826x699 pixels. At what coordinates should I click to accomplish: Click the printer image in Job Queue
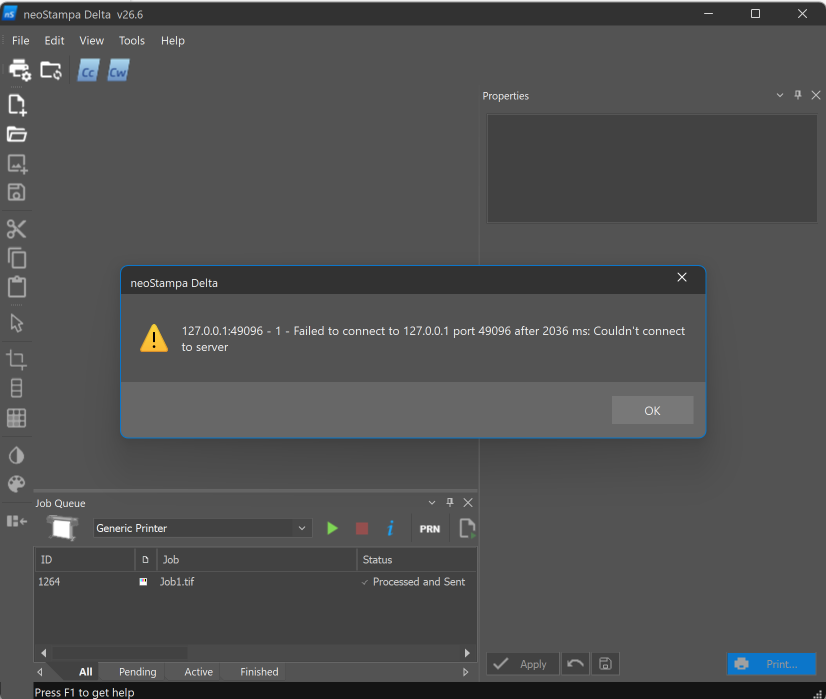[62, 528]
